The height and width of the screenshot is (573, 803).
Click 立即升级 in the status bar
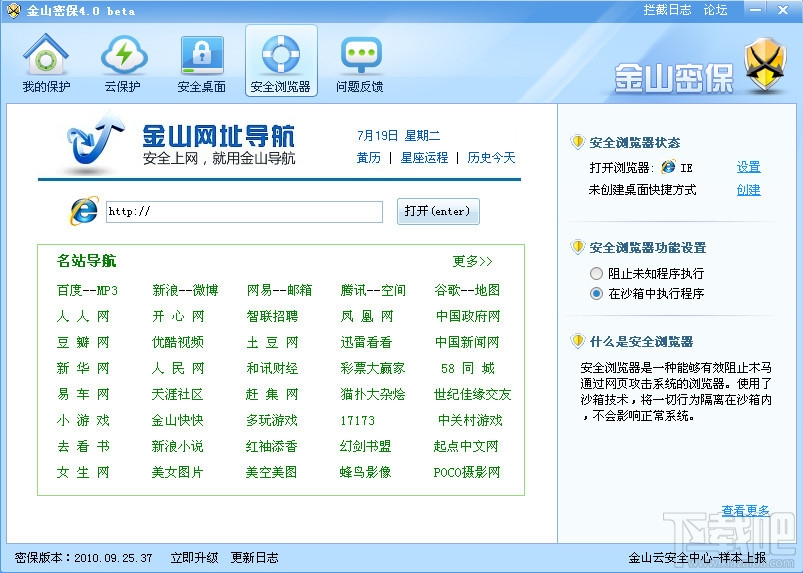[194, 558]
